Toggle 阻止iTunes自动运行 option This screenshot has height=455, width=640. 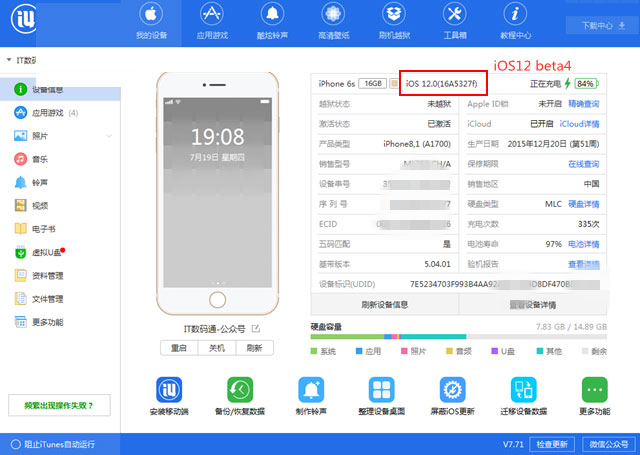pos(16,444)
